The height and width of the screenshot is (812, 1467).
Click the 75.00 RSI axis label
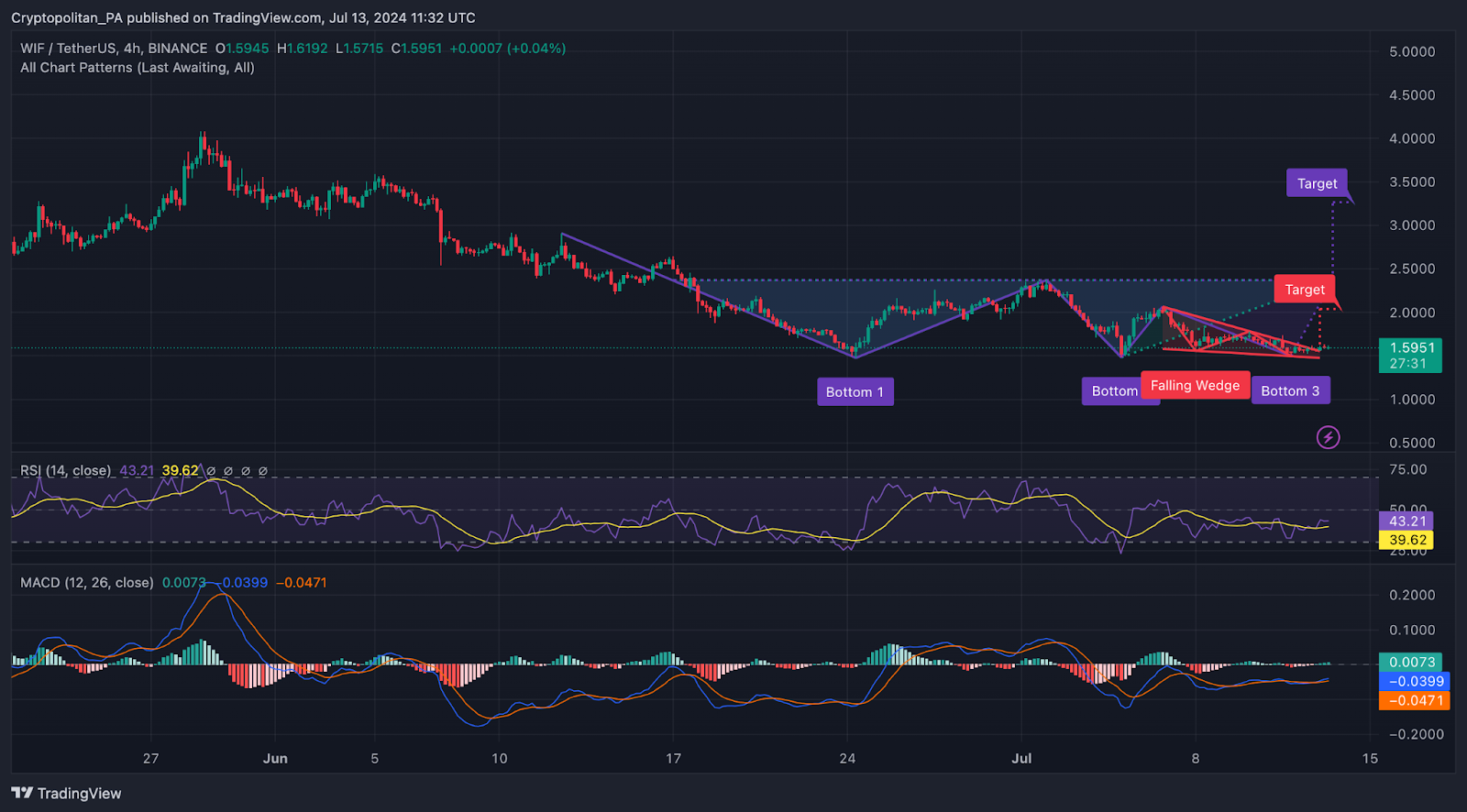point(1408,470)
